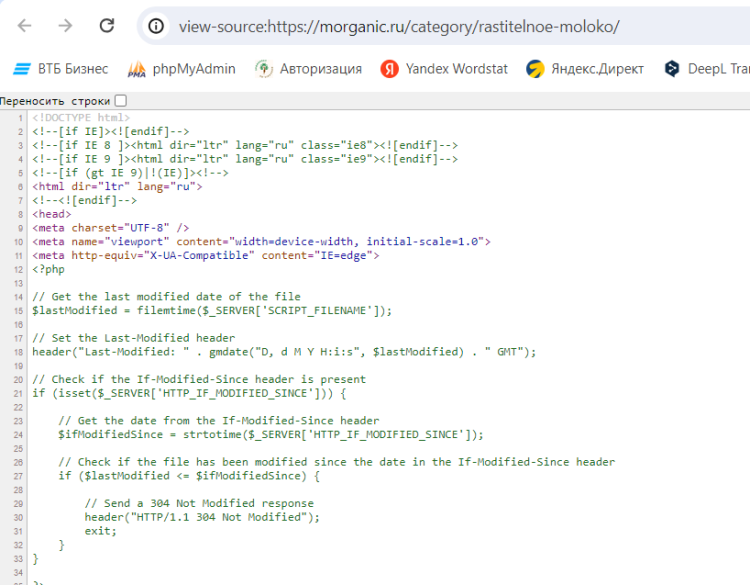
Task: Open site information icon in address bar
Action: point(156,27)
